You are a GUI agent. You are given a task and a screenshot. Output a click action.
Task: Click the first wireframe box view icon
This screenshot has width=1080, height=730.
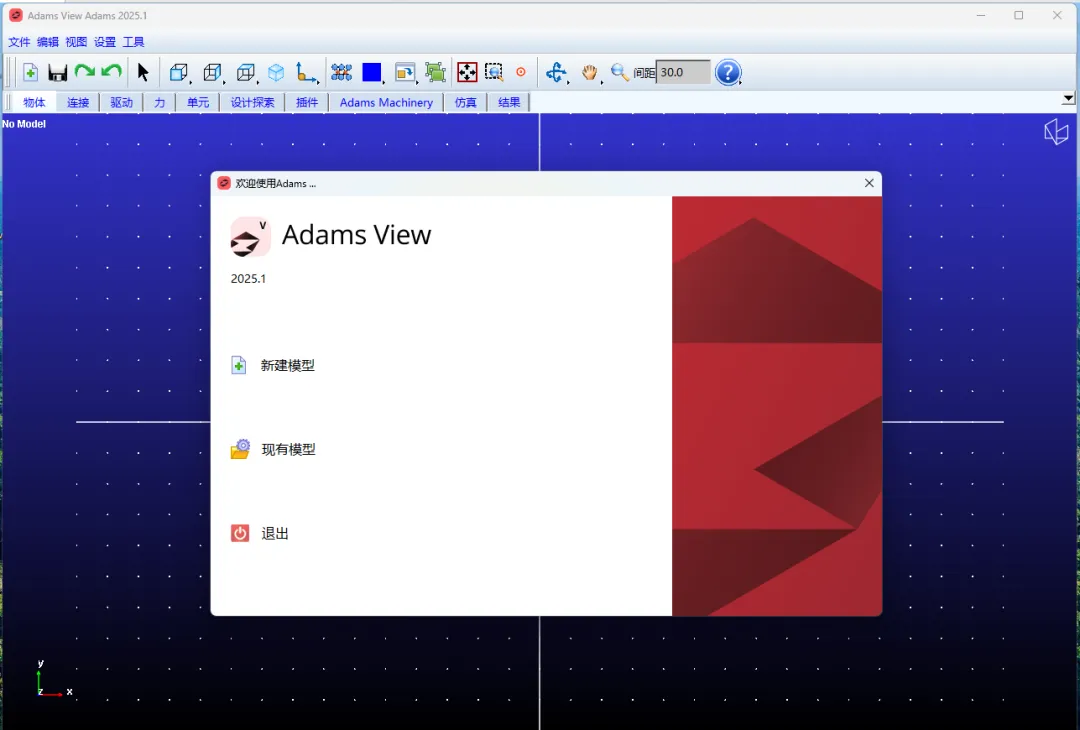coord(179,72)
